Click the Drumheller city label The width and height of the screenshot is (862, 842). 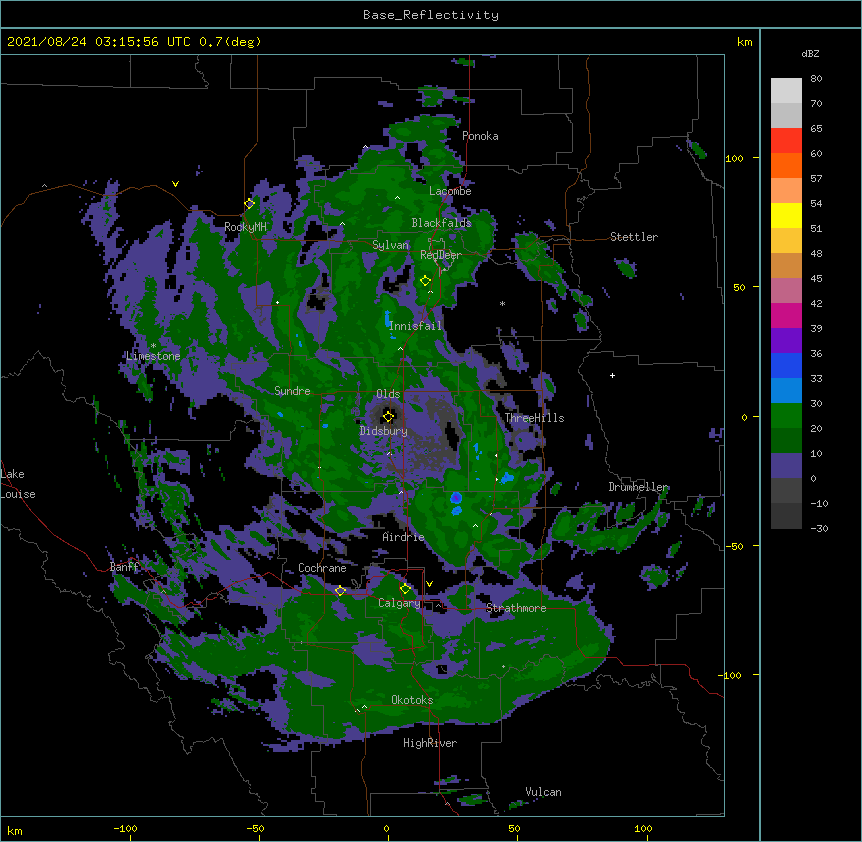click(x=638, y=487)
